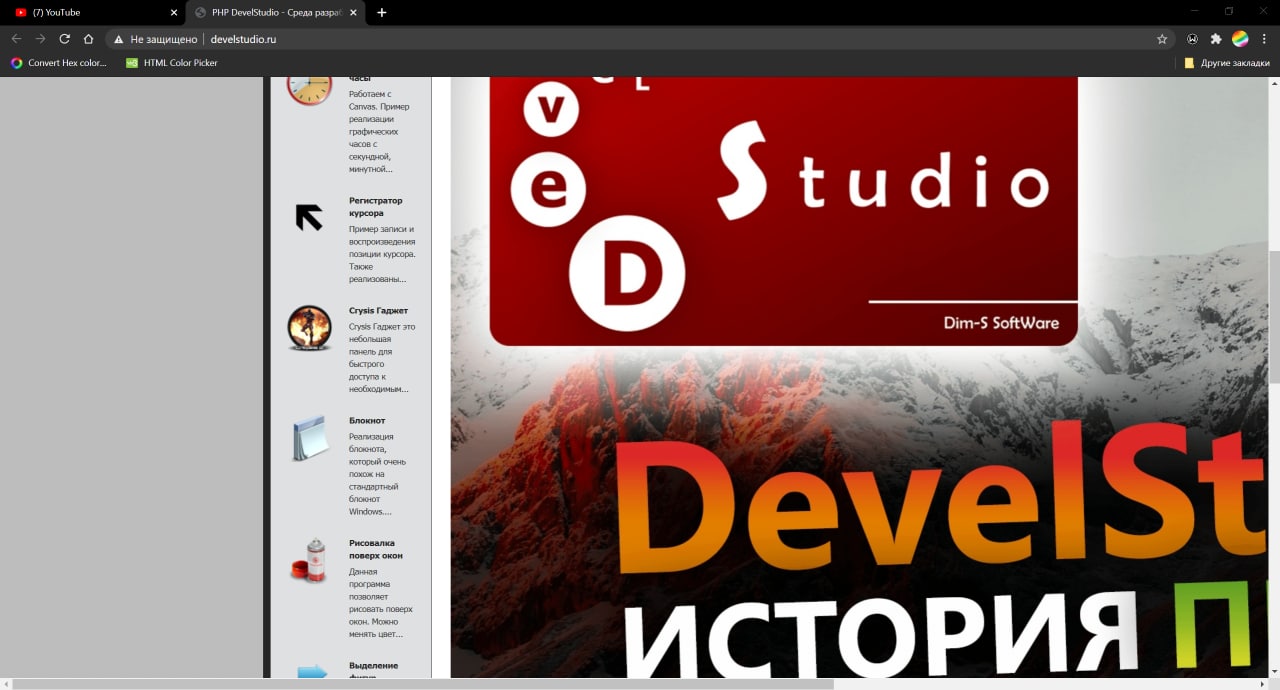Open the Блокнот article title
This screenshot has height=690, width=1280.
tap(367, 421)
